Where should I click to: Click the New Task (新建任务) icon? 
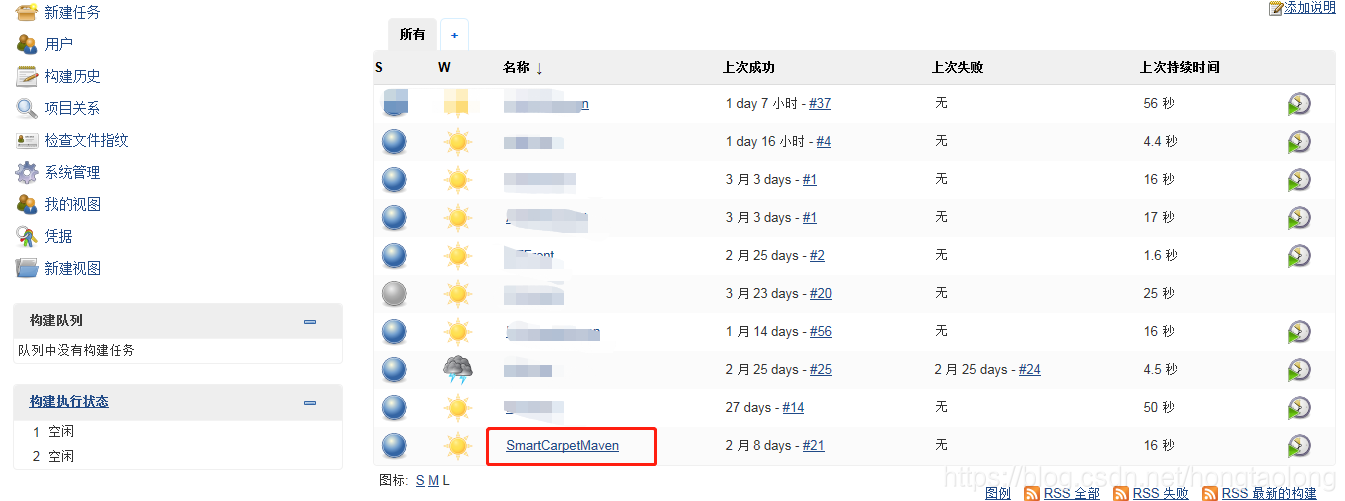tap(26, 12)
